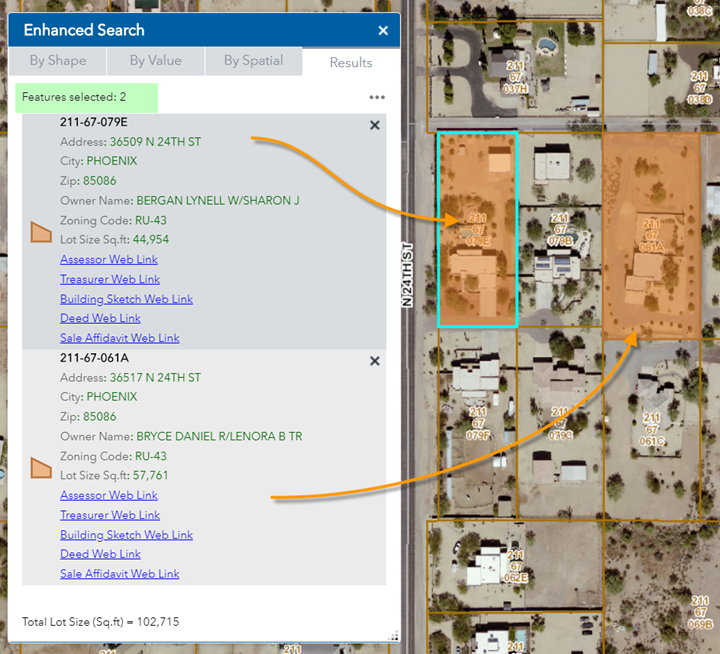
Task: Open Treasurer Web Link for first parcel
Action: (110, 279)
